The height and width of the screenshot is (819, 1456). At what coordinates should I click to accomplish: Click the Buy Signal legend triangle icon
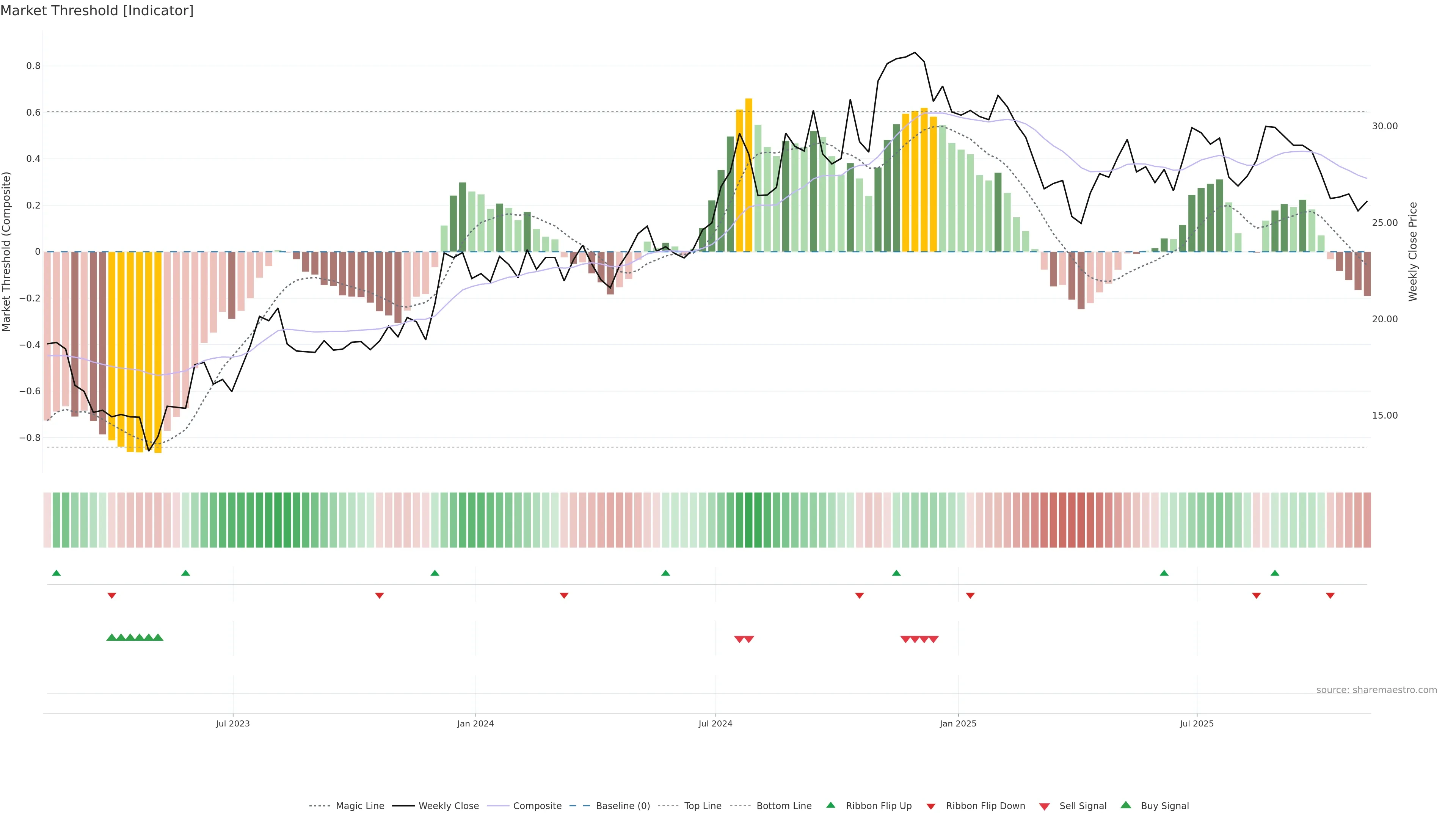1125,805
